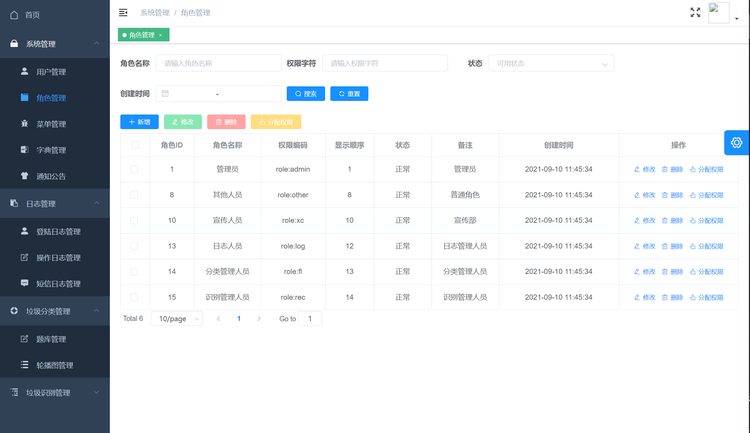Open the 10/page page size dropdown
The width and height of the screenshot is (750, 433).
[x=176, y=319]
